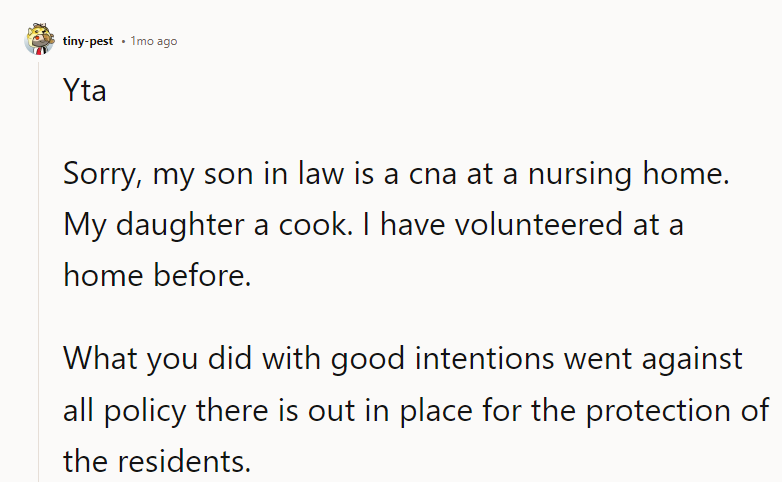Click the "home before." text line

coord(157,275)
